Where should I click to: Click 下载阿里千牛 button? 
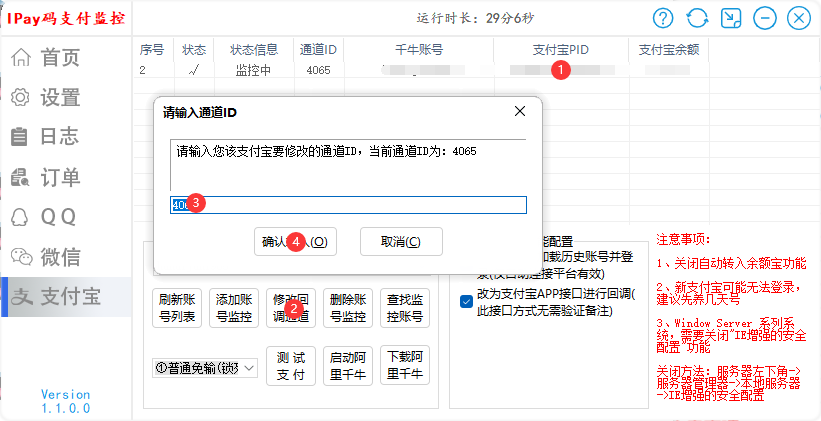tap(405, 365)
